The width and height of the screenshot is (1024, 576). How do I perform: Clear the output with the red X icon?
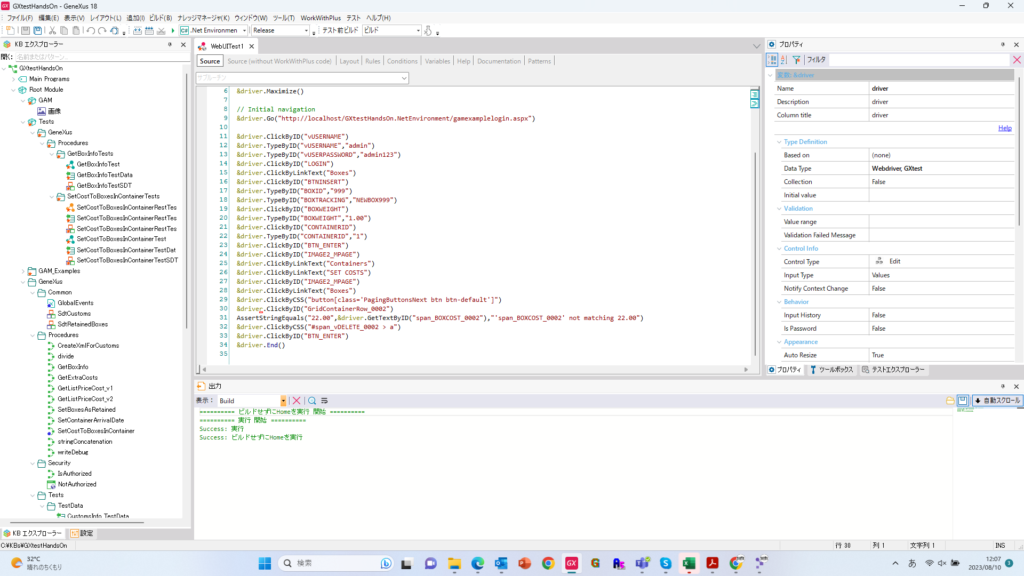tap(296, 400)
